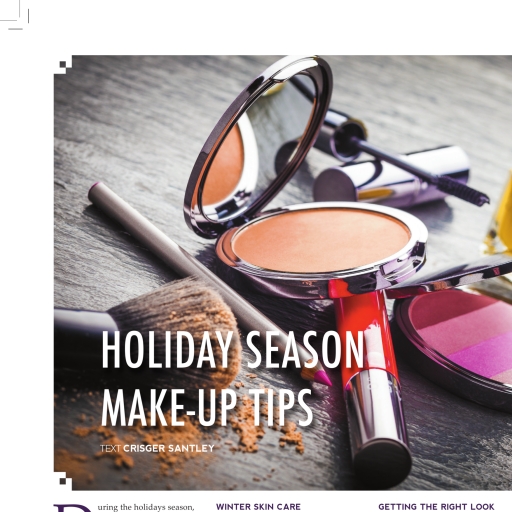Click the orange bronzer powder pan
The width and height of the screenshot is (512, 512).
(321, 239)
